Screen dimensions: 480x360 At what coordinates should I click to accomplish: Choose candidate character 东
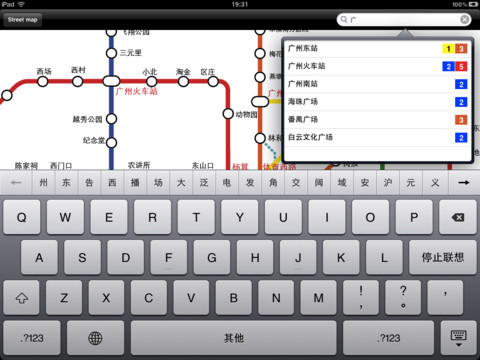(66, 182)
